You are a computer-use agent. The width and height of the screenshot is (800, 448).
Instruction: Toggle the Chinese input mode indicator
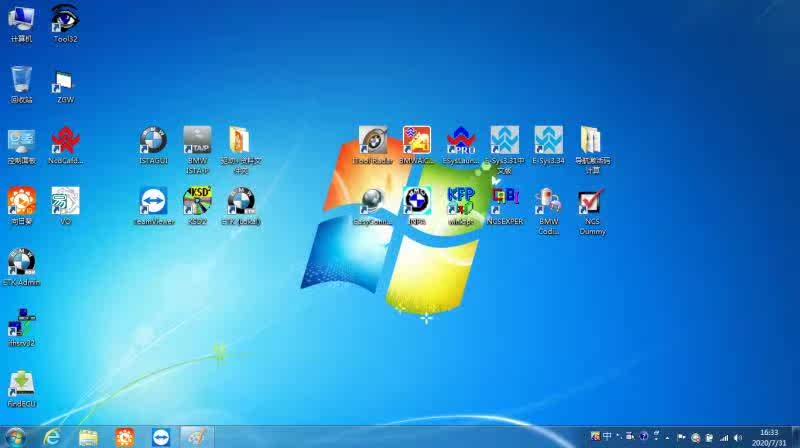(x=607, y=436)
